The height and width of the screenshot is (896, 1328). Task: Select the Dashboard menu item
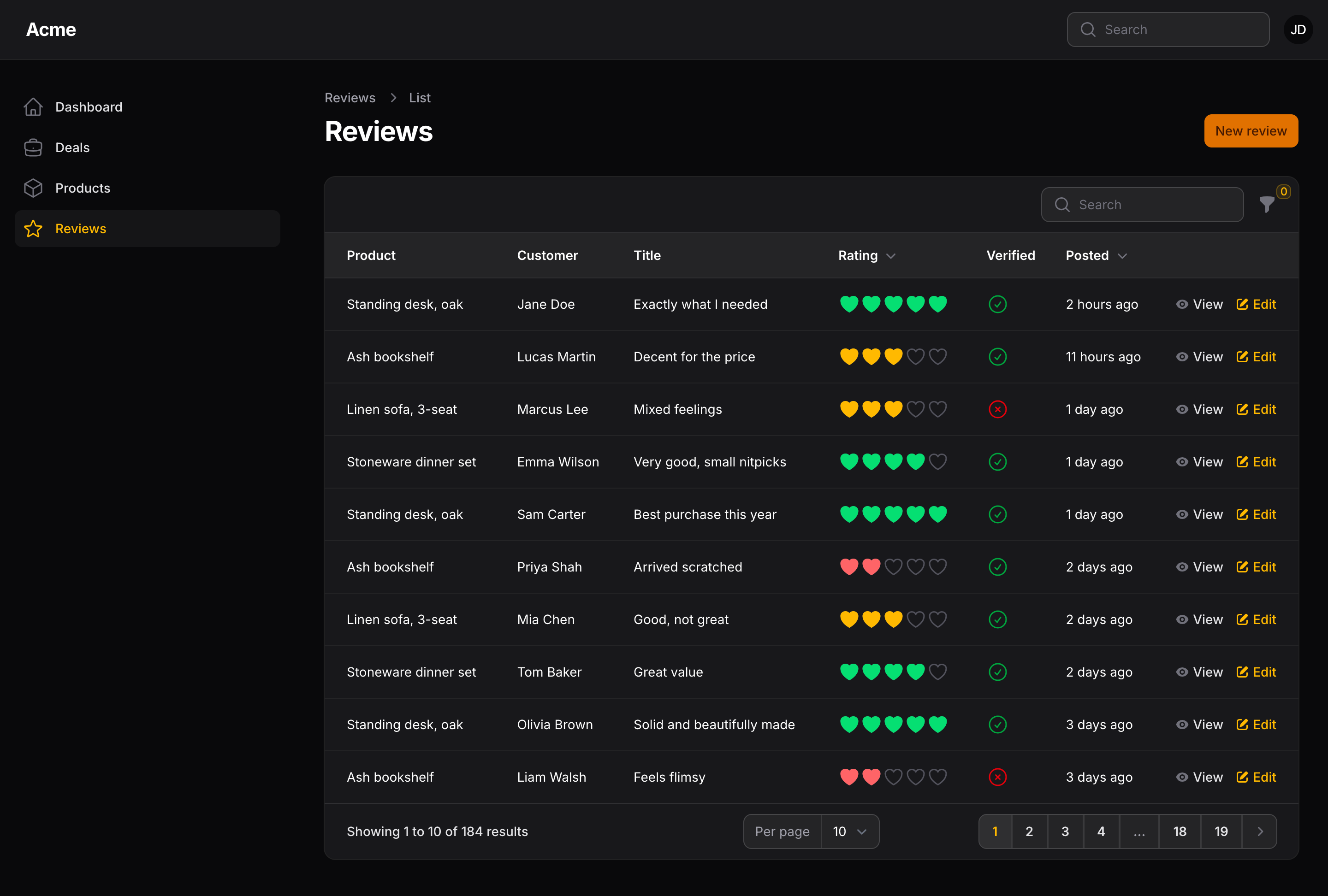[148, 107]
